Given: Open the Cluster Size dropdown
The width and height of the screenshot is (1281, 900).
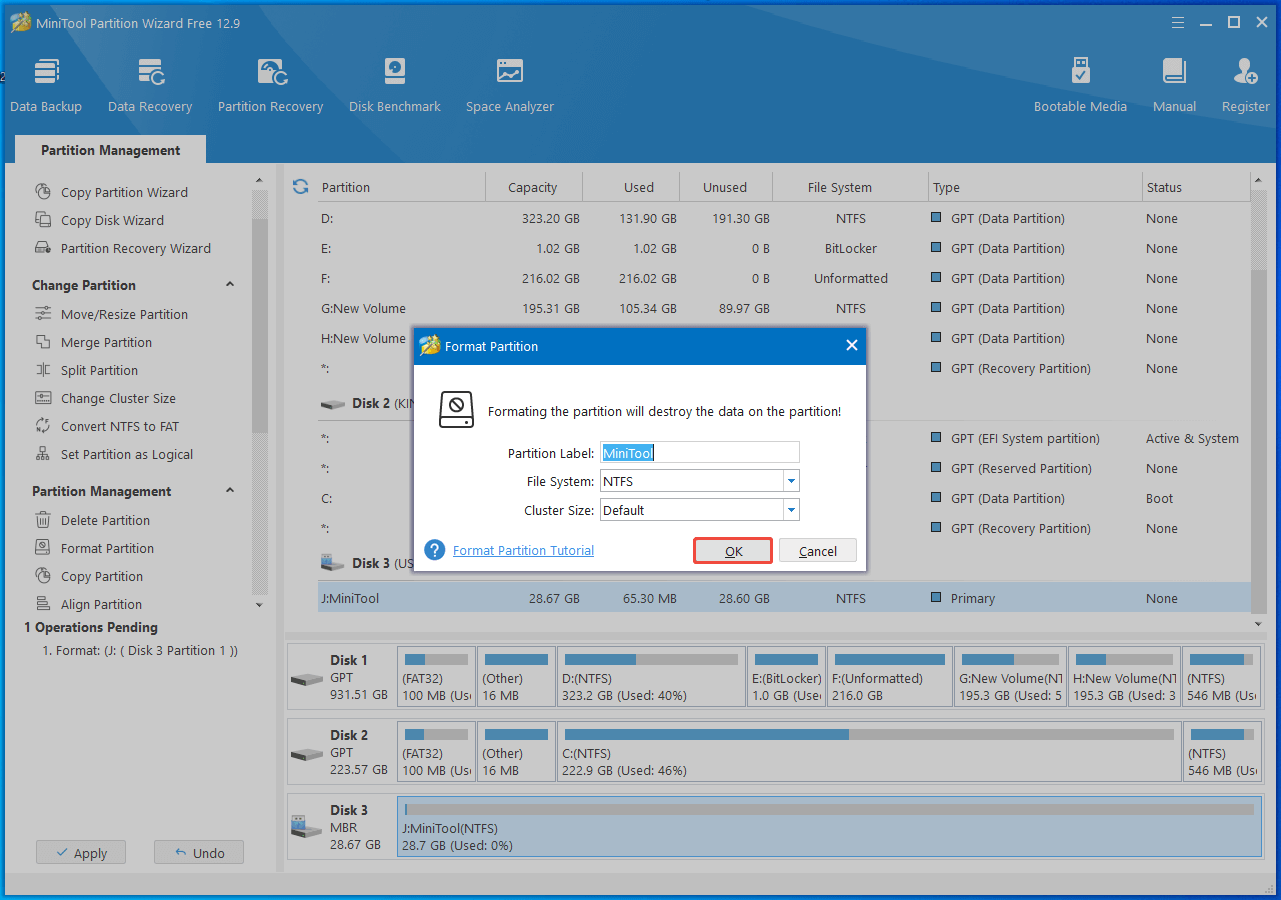Looking at the screenshot, I should click(x=791, y=510).
